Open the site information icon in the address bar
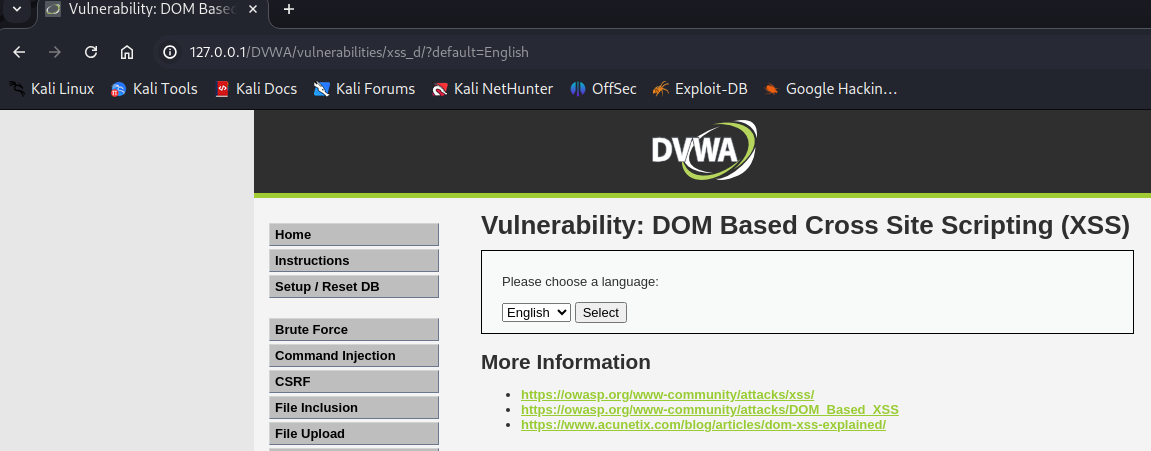 (170, 52)
